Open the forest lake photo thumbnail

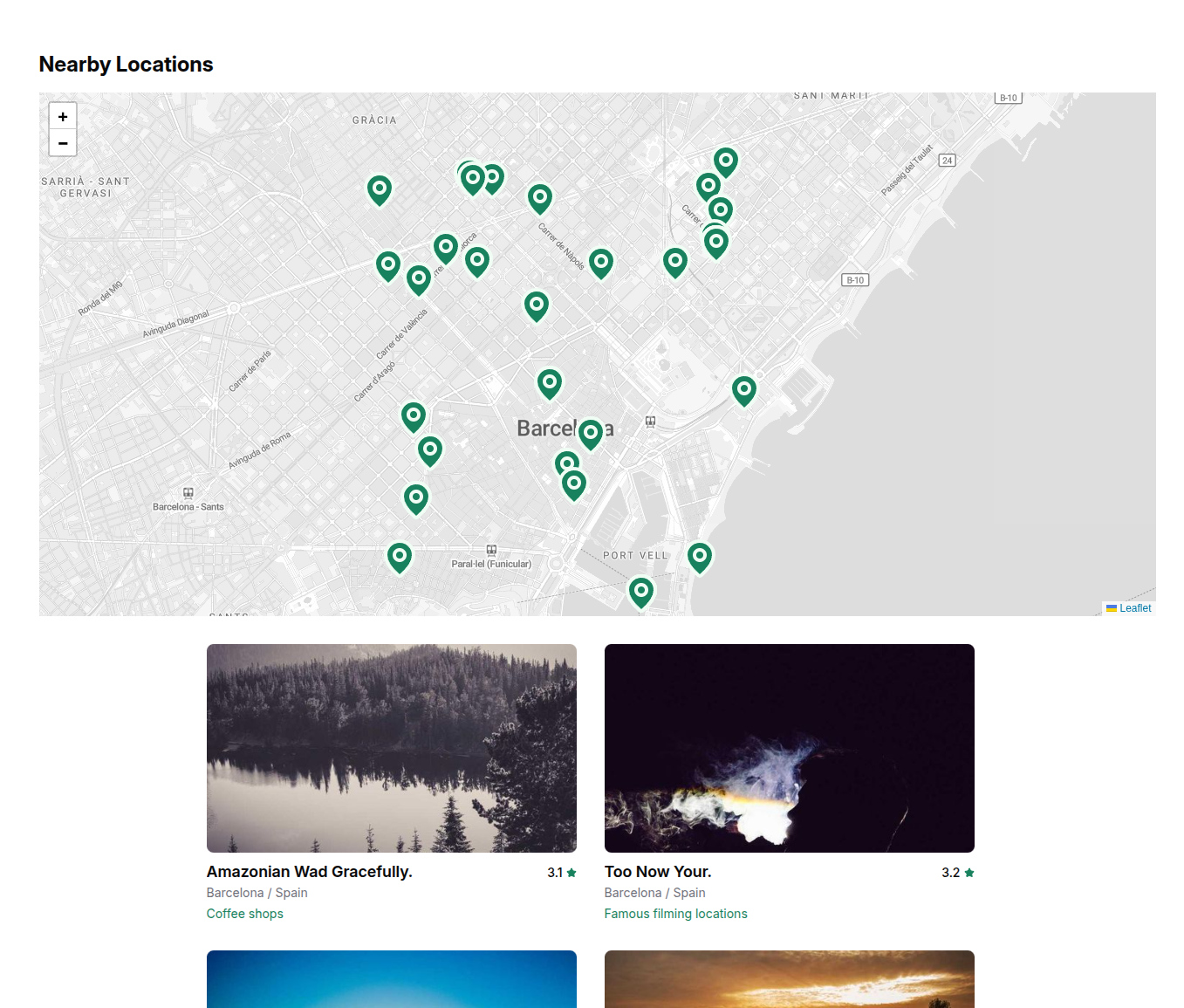(x=392, y=748)
